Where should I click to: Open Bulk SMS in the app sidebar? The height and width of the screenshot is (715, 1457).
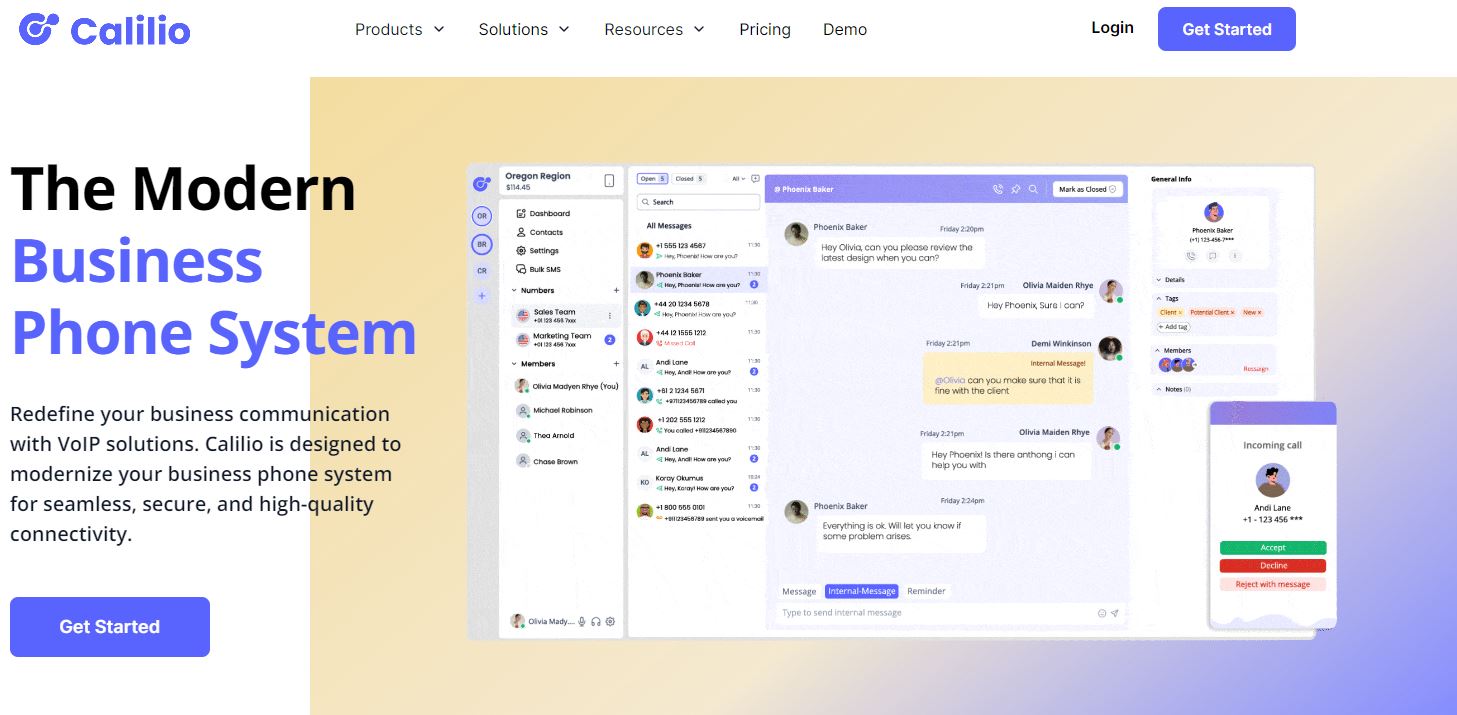click(x=538, y=270)
